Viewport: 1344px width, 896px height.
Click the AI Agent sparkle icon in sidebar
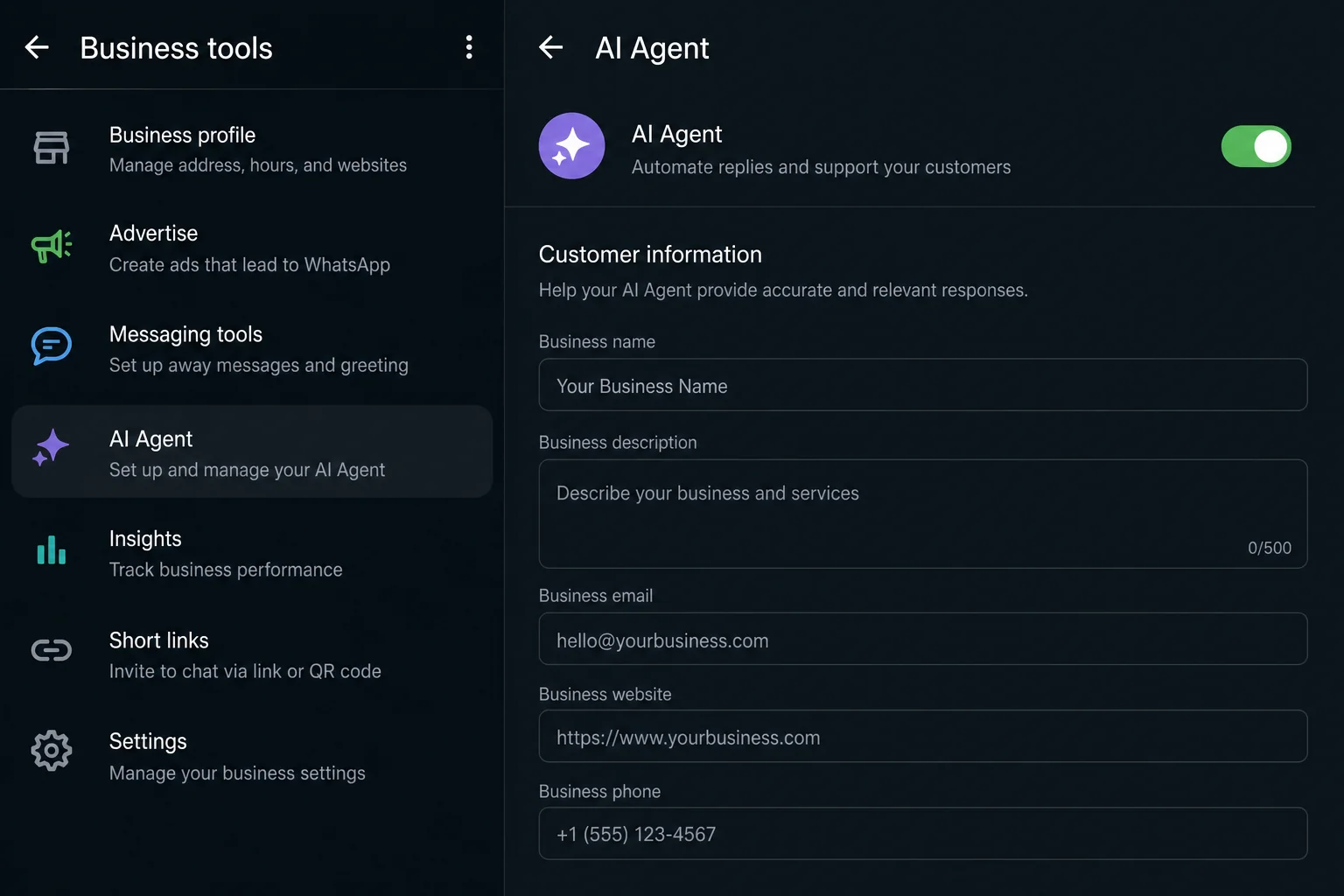[51, 447]
